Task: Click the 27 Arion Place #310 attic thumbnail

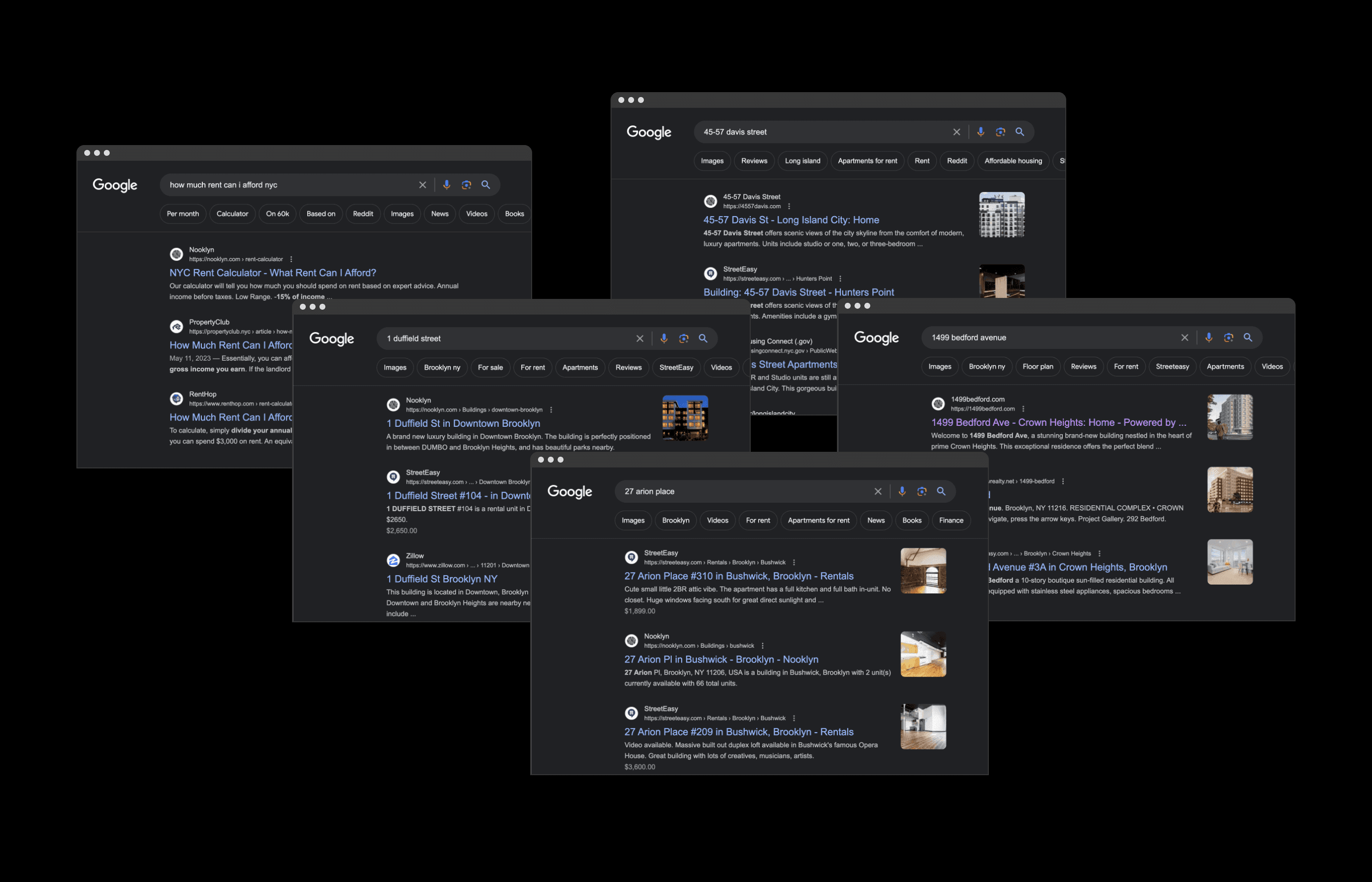Action: (923, 571)
